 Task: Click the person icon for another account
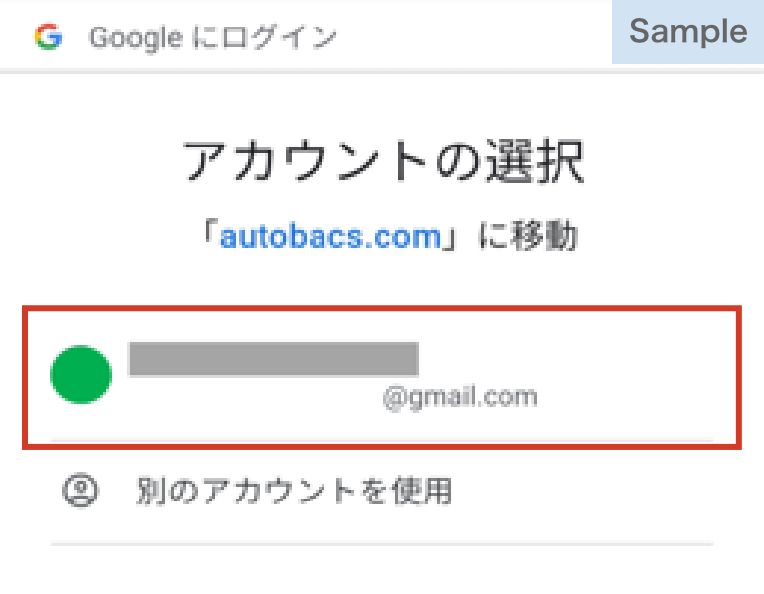click(80, 490)
